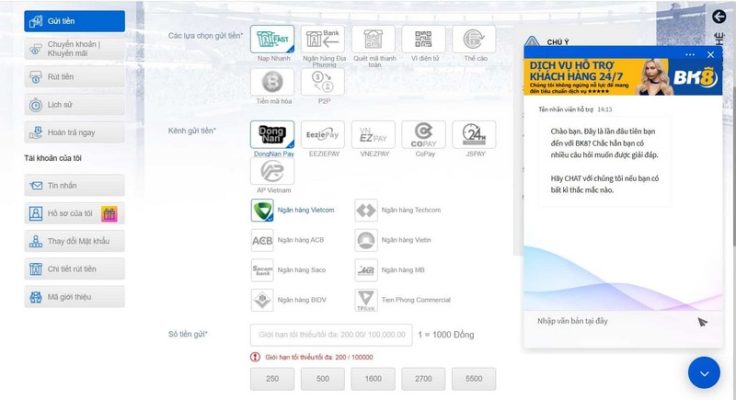Click the '1 = 1000 Đồng' rate text
736x400 pixels.
coord(446,335)
